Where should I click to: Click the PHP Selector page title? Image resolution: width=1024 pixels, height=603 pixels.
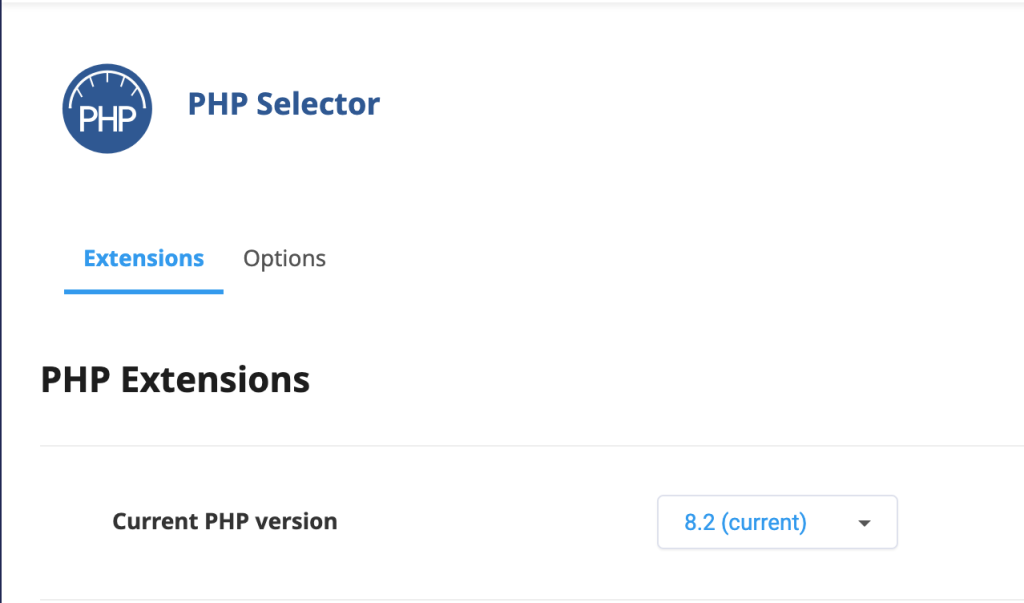pos(283,104)
